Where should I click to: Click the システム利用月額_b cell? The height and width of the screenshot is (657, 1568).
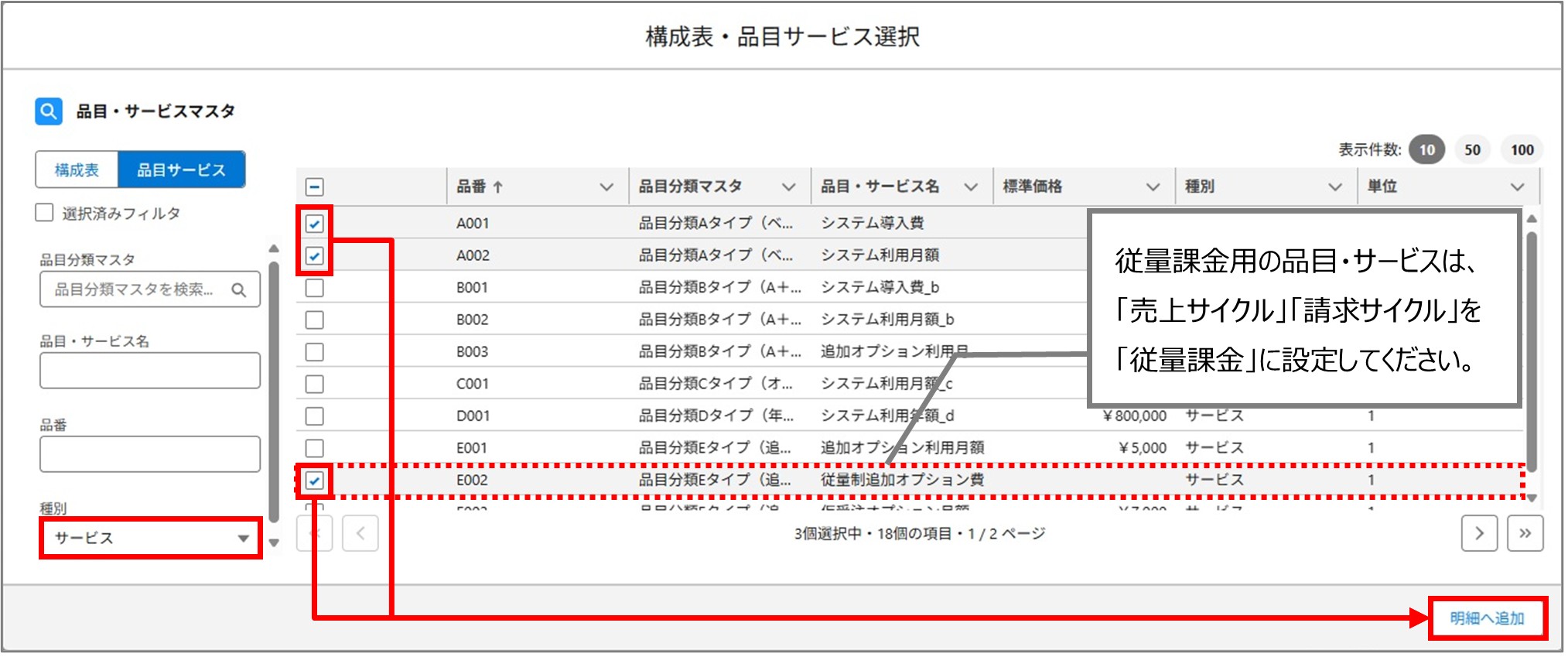pos(887,320)
